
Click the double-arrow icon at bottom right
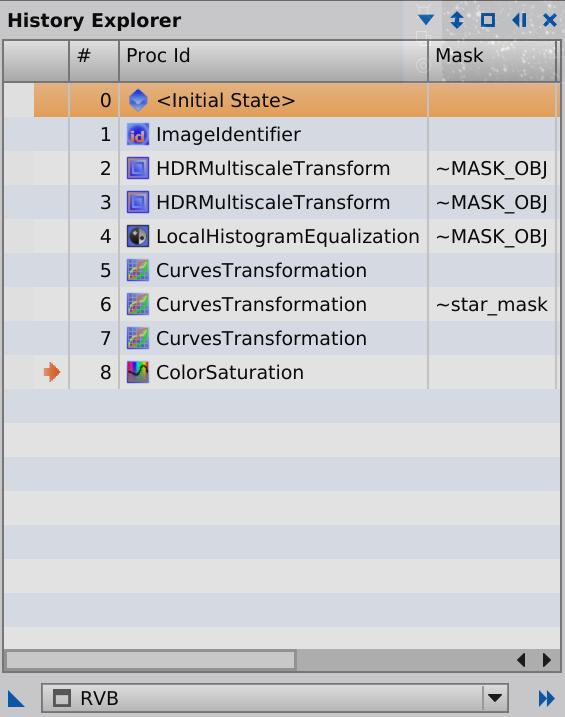[x=546, y=699]
